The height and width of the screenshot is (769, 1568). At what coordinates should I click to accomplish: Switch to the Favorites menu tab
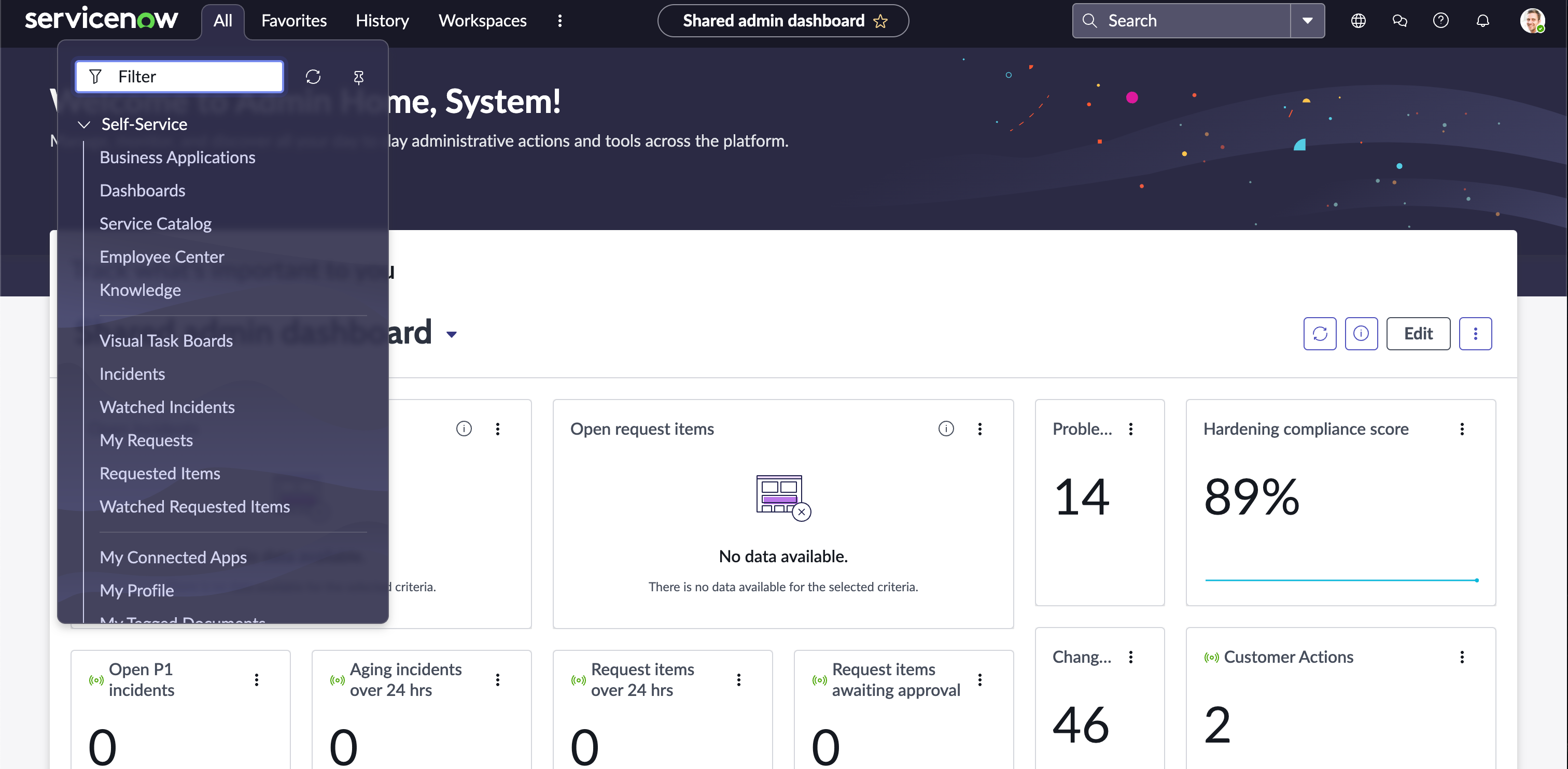pos(294,21)
